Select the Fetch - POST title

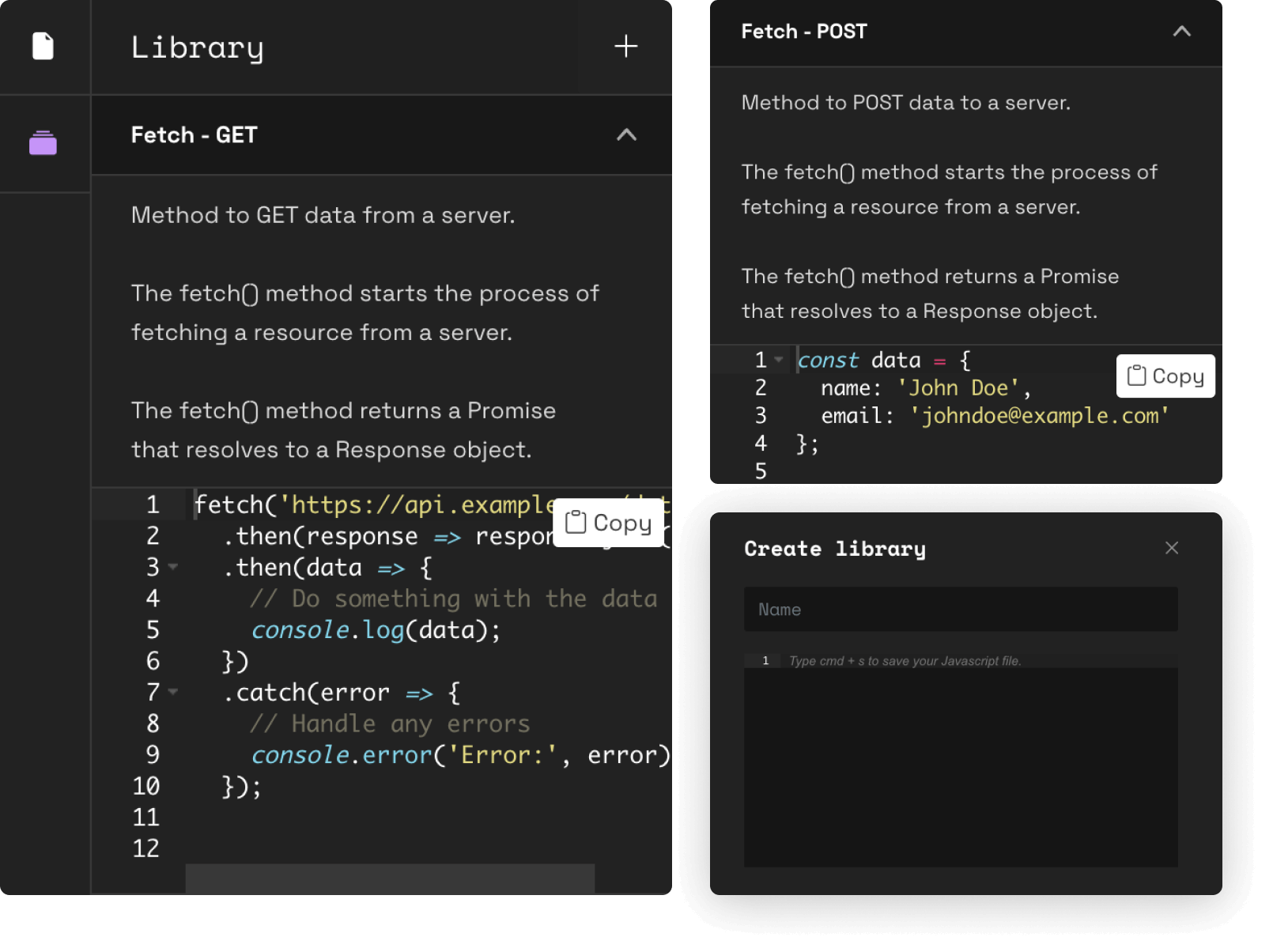click(804, 32)
